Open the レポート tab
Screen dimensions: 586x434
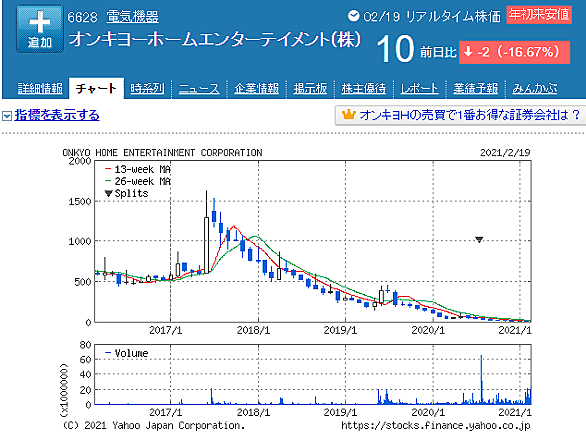[419, 89]
